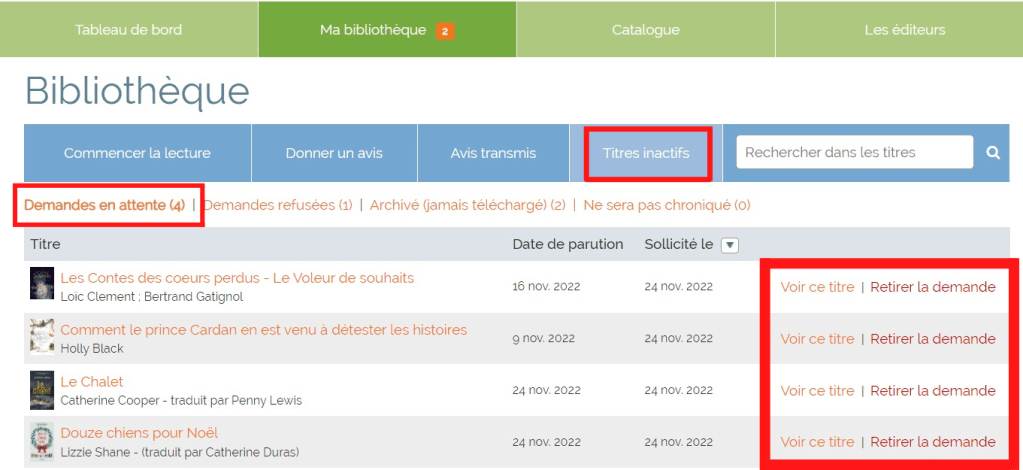Go to Les éditeurs tab
This screenshot has height=470, width=1023.
pos(904,29)
